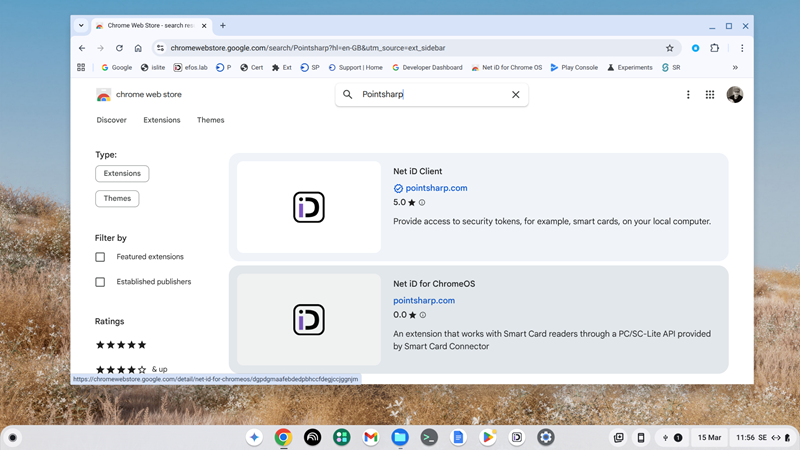Viewport: 800px width, 450px height.
Task: Expand the bookmarks bar overflow chevron
Action: pyautogui.click(x=735, y=68)
